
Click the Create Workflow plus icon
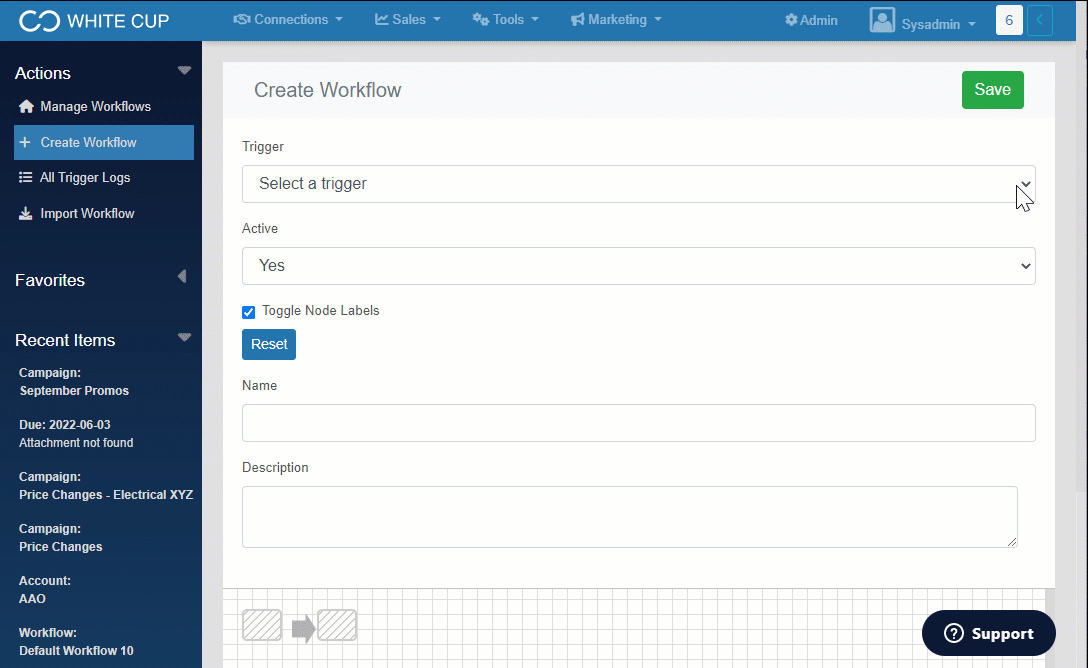pos(26,143)
